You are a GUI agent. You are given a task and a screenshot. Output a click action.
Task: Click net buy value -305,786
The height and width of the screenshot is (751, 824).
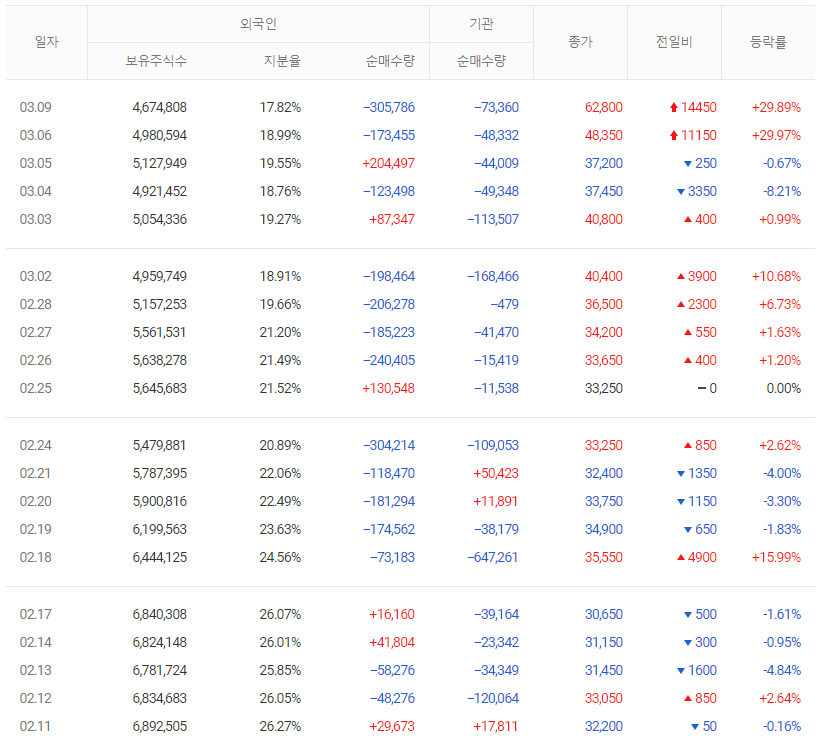(389, 108)
